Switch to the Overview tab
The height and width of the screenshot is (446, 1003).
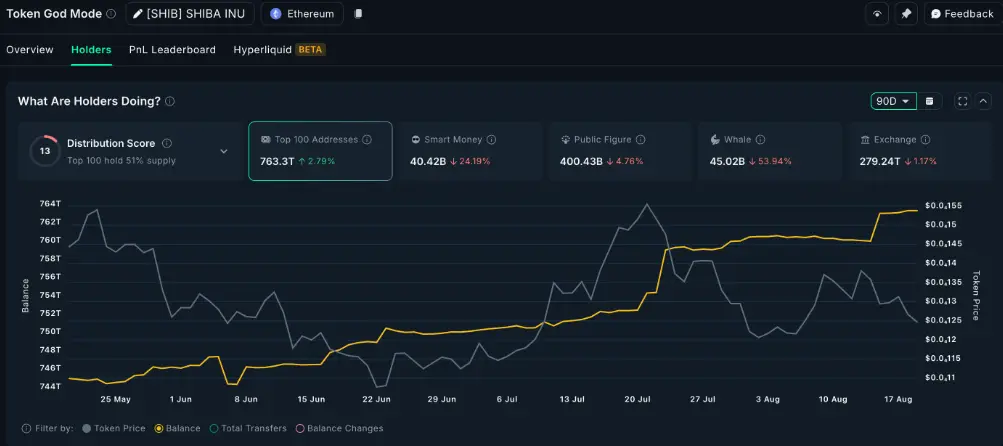(x=30, y=49)
